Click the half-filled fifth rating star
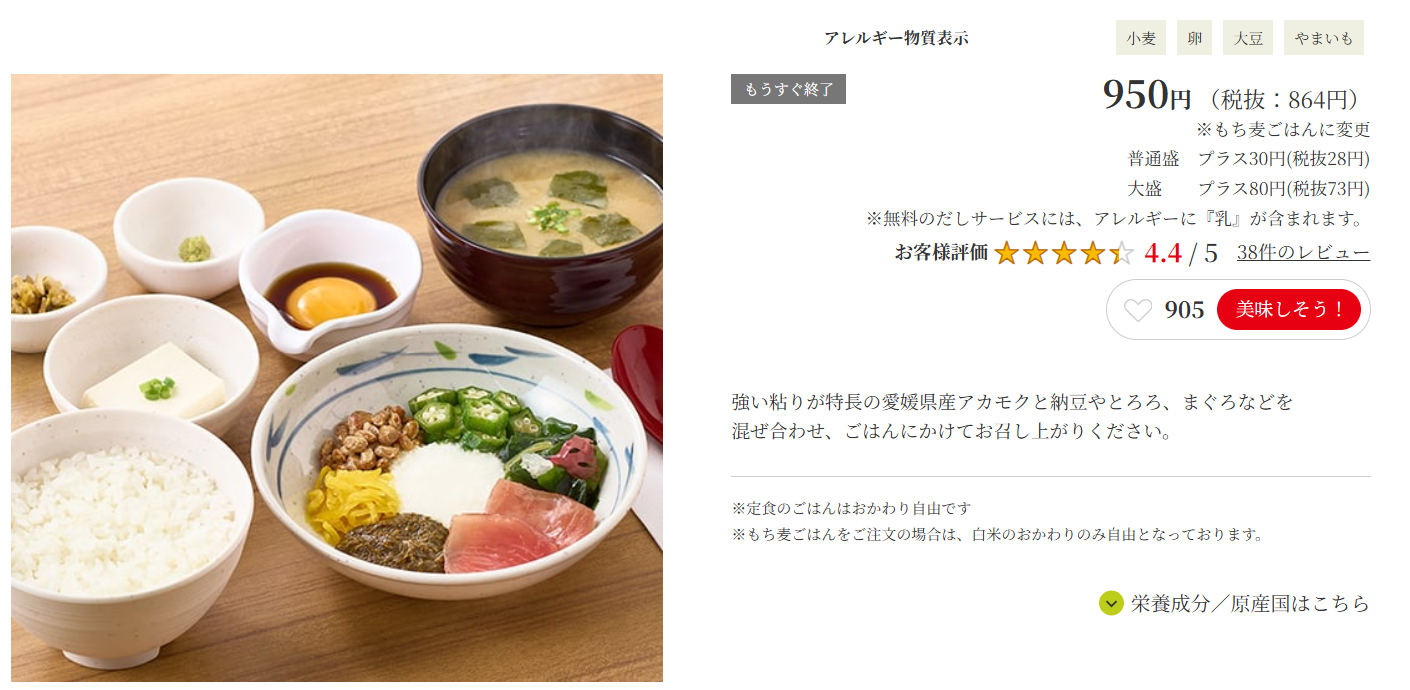 tap(1122, 253)
